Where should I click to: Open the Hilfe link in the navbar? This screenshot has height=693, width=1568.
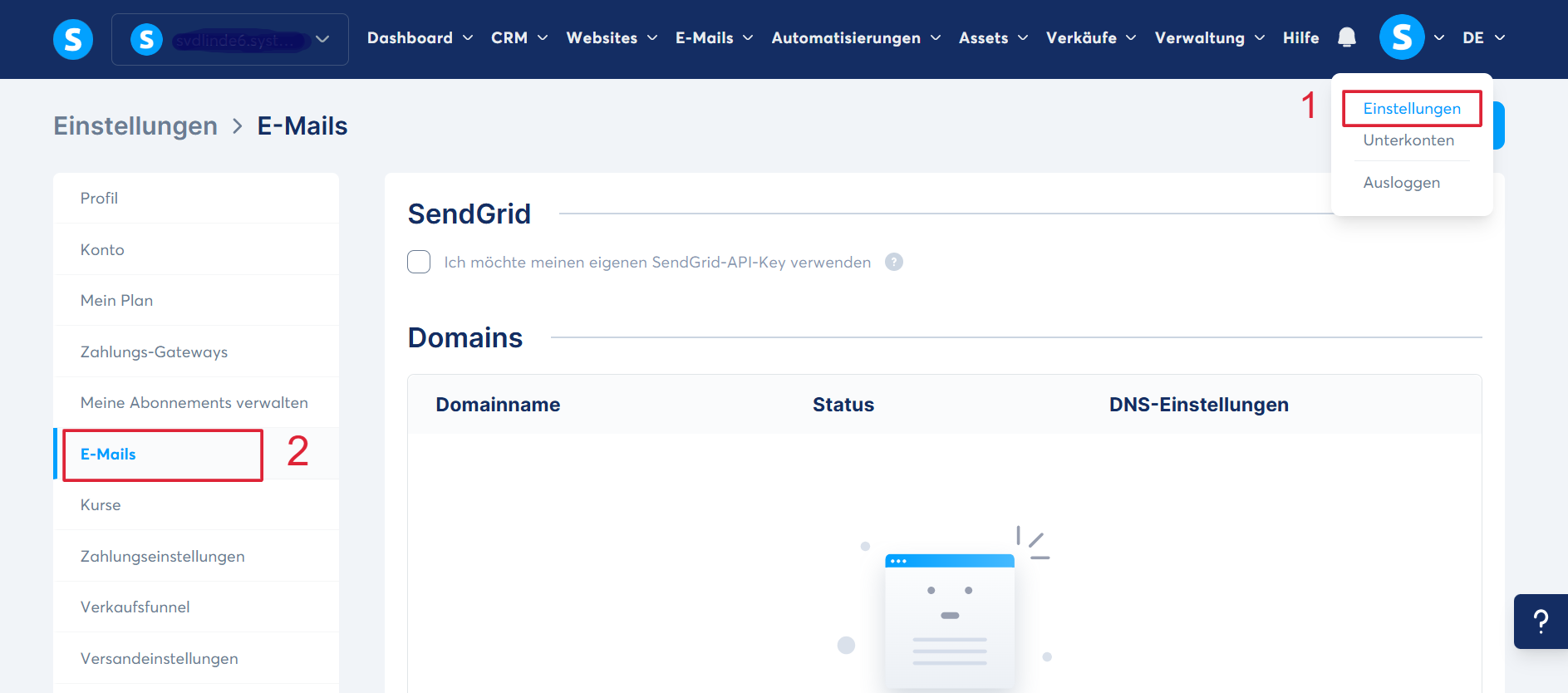(1300, 38)
